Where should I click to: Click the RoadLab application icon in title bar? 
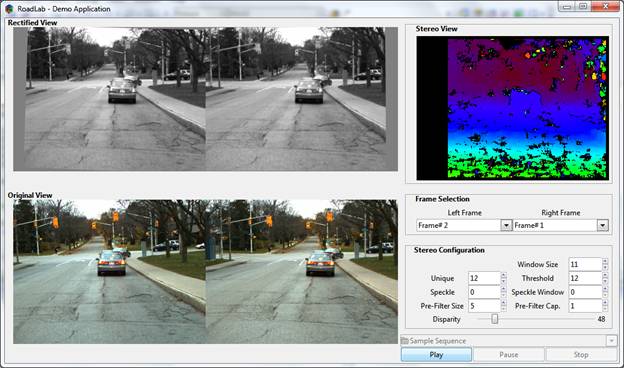pos(9,8)
